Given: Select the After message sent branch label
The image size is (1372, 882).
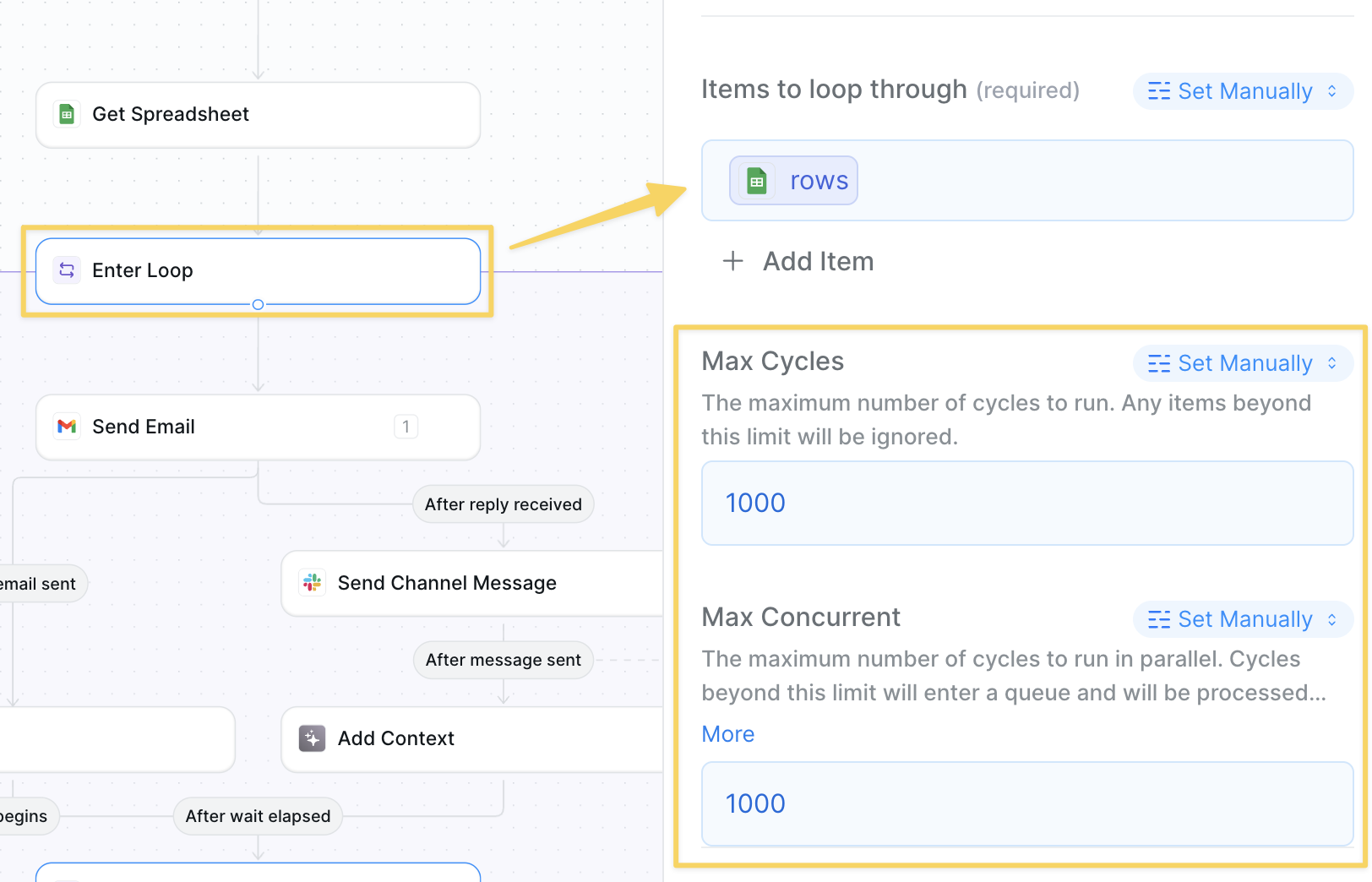Looking at the screenshot, I should pyautogui.click(x=504, y=660).
